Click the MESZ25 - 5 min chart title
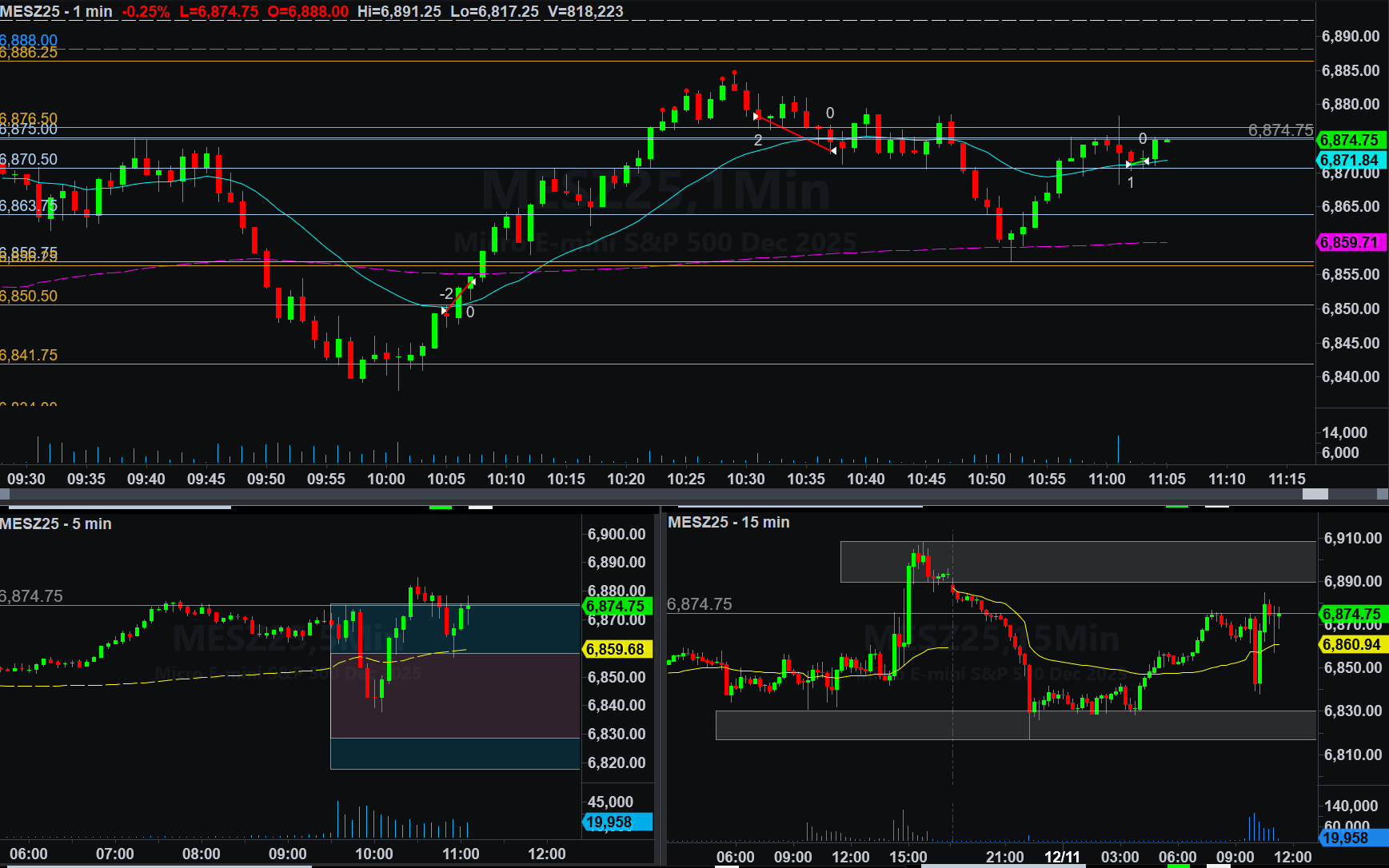This screenshot has height=868, width=1389. point(56,524)
